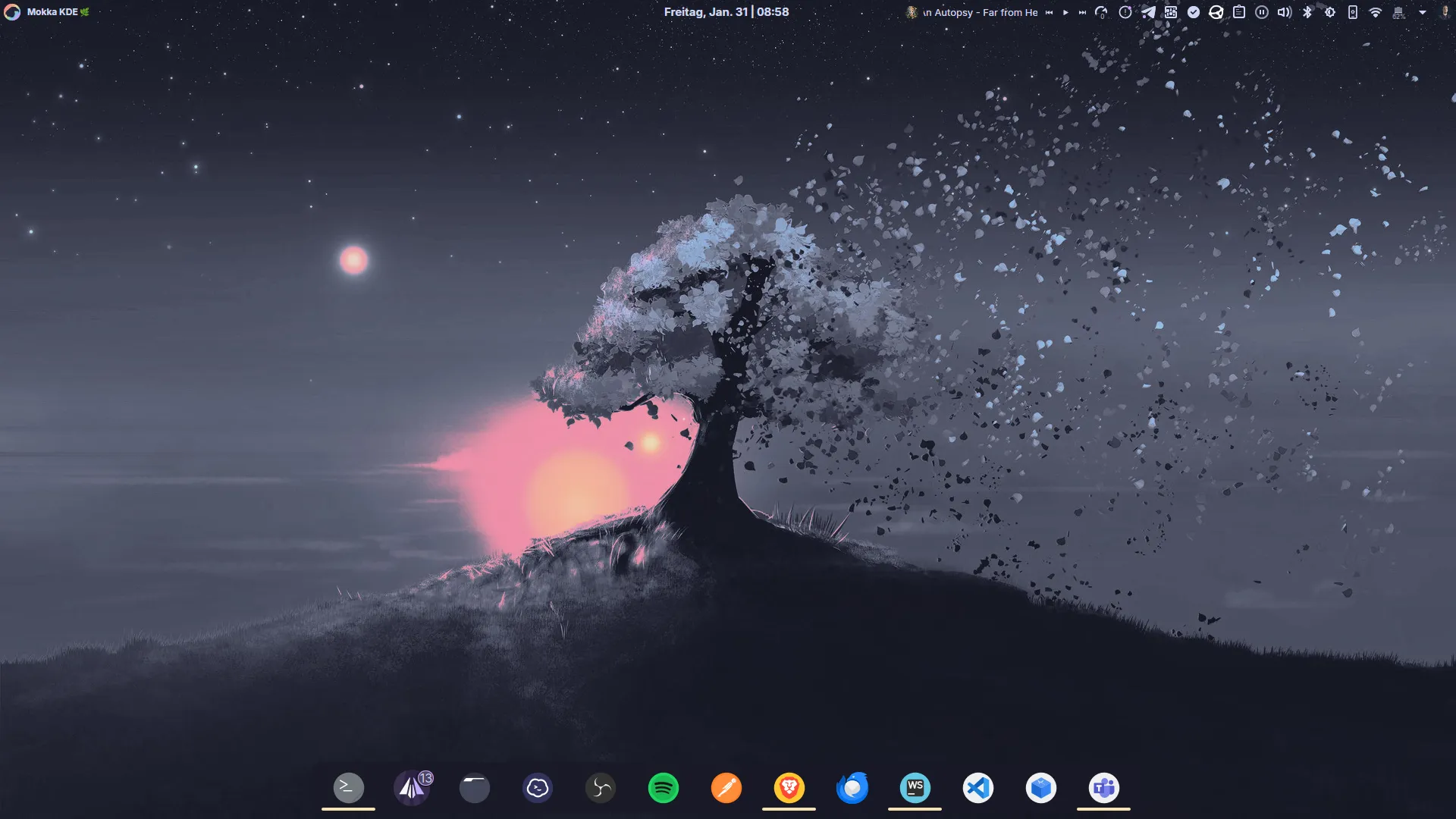
Task: Open Wi-Fi network settings from the tray
Action: 1375,12
